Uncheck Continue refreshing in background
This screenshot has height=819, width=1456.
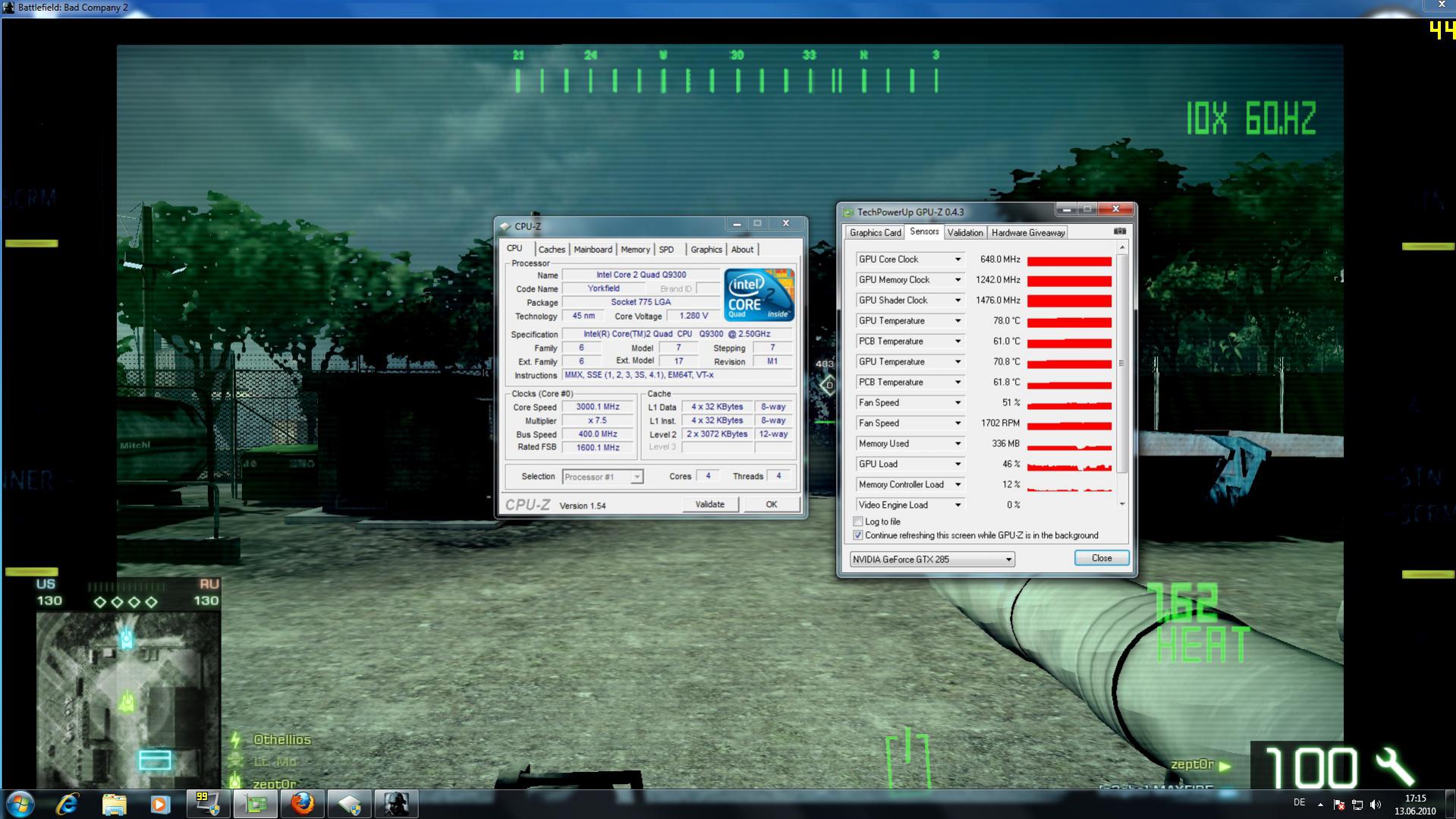pyautogui.click(x=858, y=535)
